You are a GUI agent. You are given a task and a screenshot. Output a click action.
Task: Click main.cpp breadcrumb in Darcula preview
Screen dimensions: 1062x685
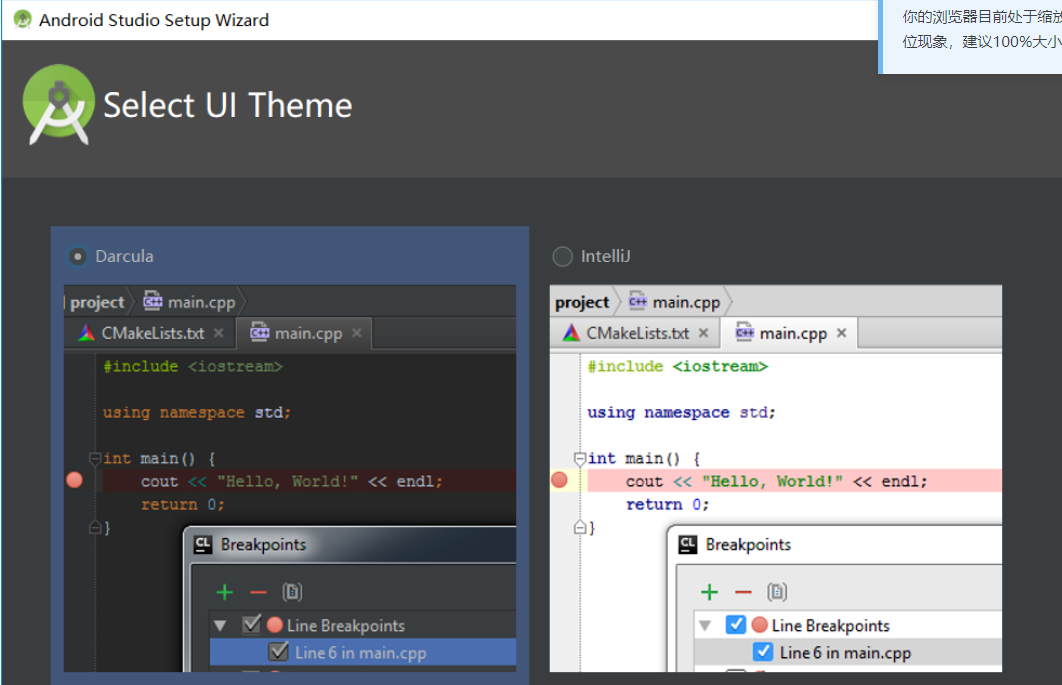point(201,302)
